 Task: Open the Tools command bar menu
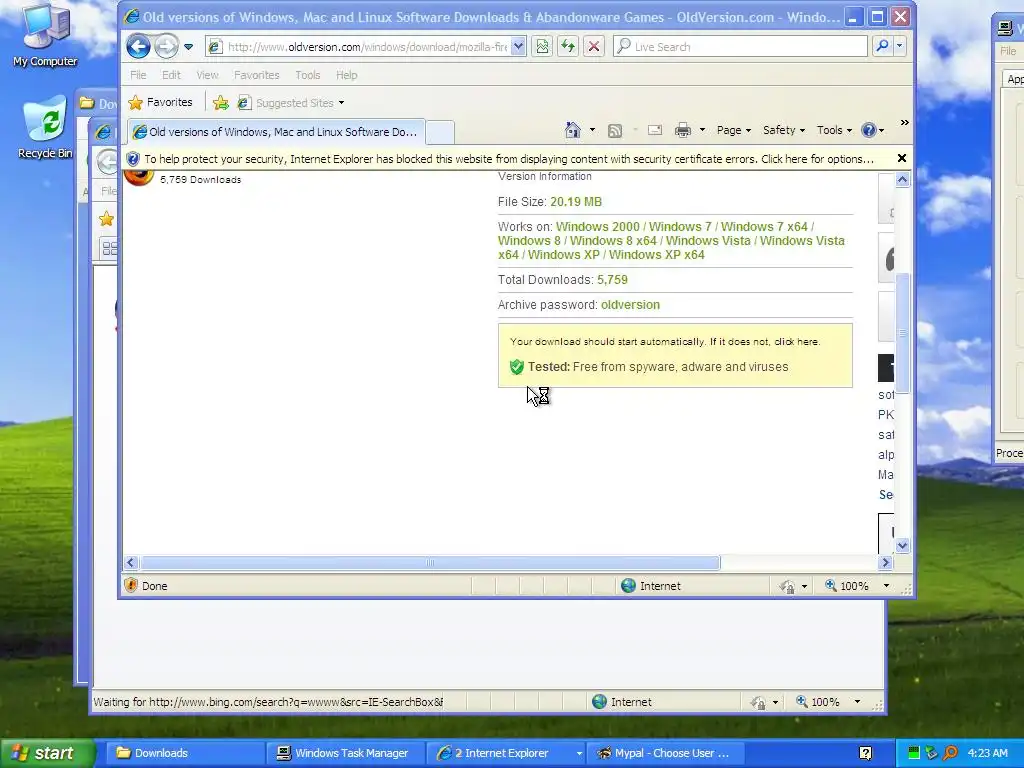tap(834, 130)
